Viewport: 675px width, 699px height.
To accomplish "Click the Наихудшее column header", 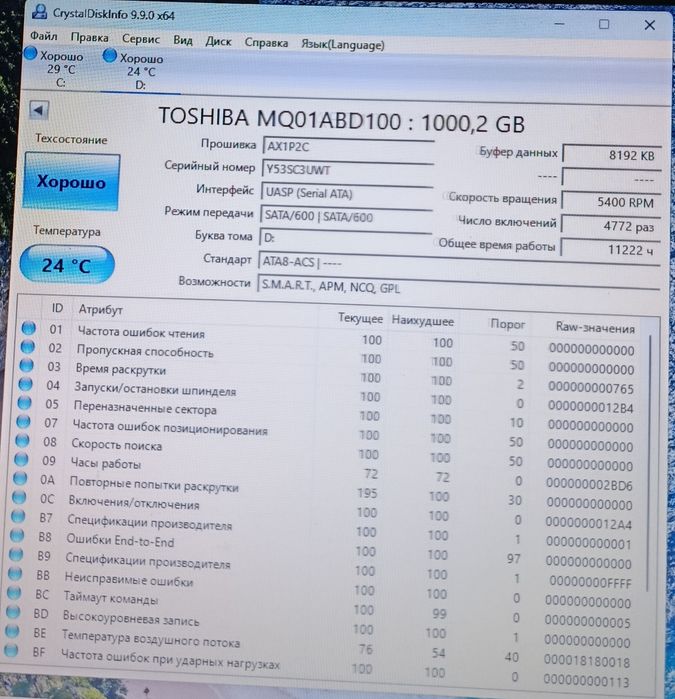I will tap(423, 321).
